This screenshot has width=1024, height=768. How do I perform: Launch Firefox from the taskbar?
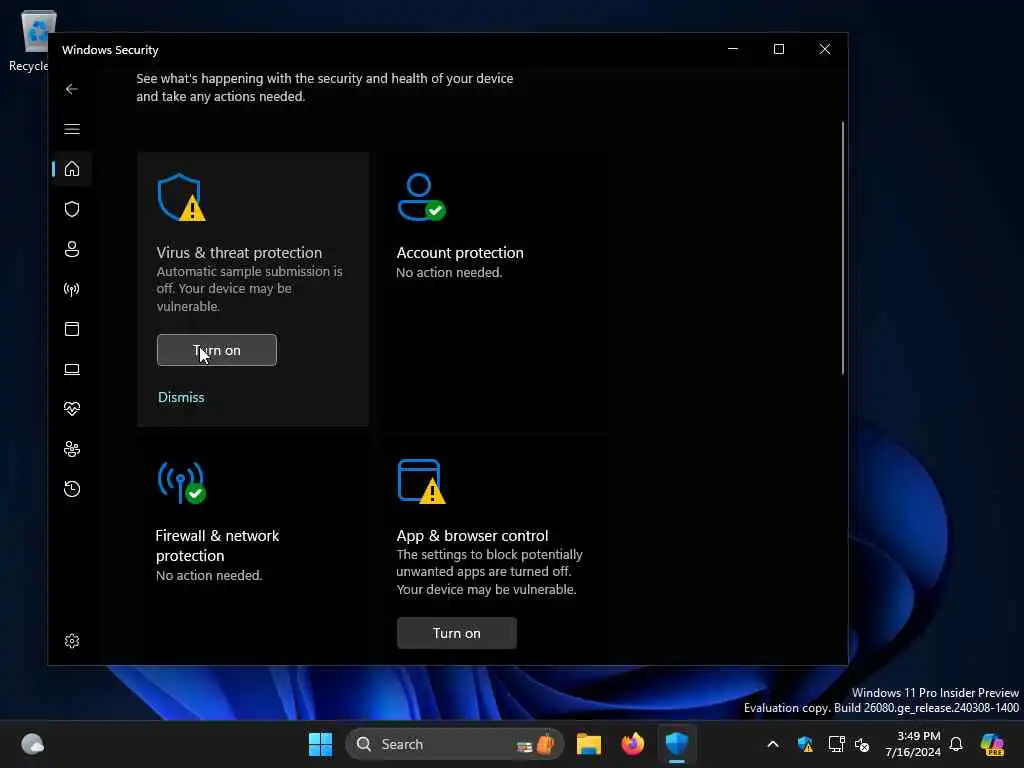click(632, 744)
